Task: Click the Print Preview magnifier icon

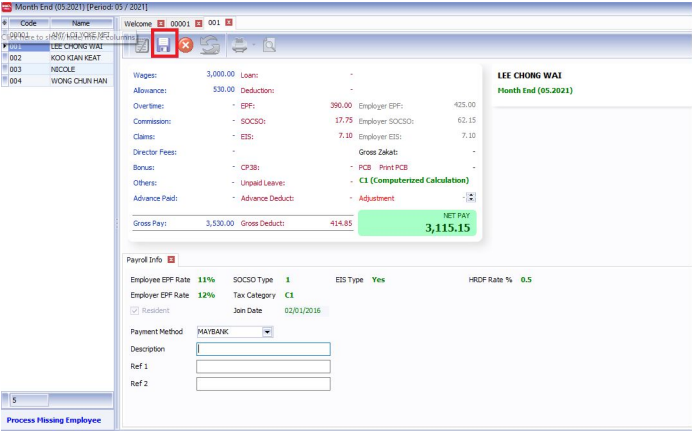Action: tap(268, 45)
